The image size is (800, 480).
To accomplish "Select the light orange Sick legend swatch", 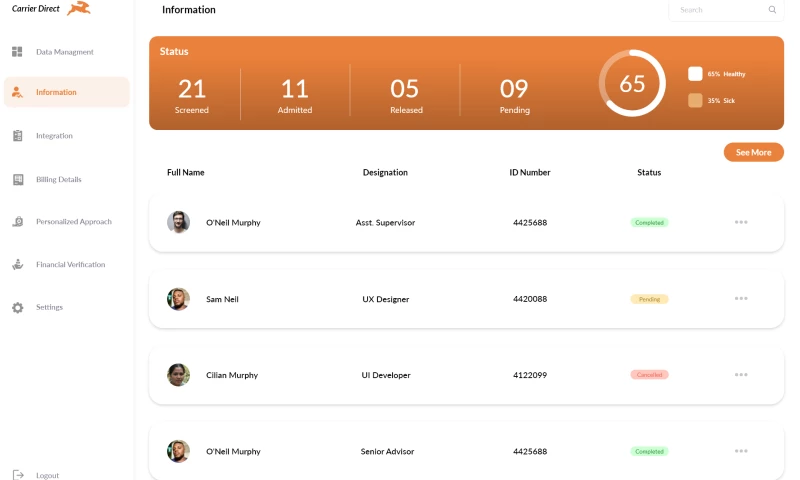I will coord(695,100).
